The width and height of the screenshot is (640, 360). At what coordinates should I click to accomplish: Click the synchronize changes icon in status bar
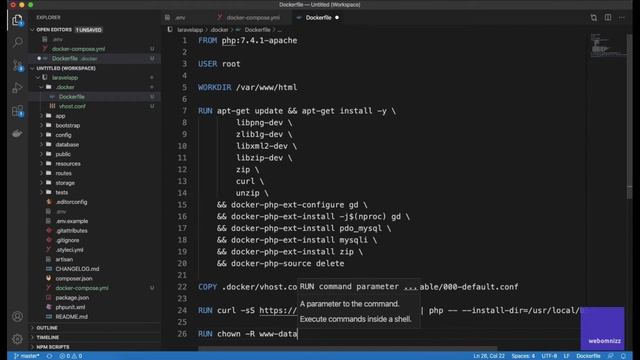click(49, 356)
